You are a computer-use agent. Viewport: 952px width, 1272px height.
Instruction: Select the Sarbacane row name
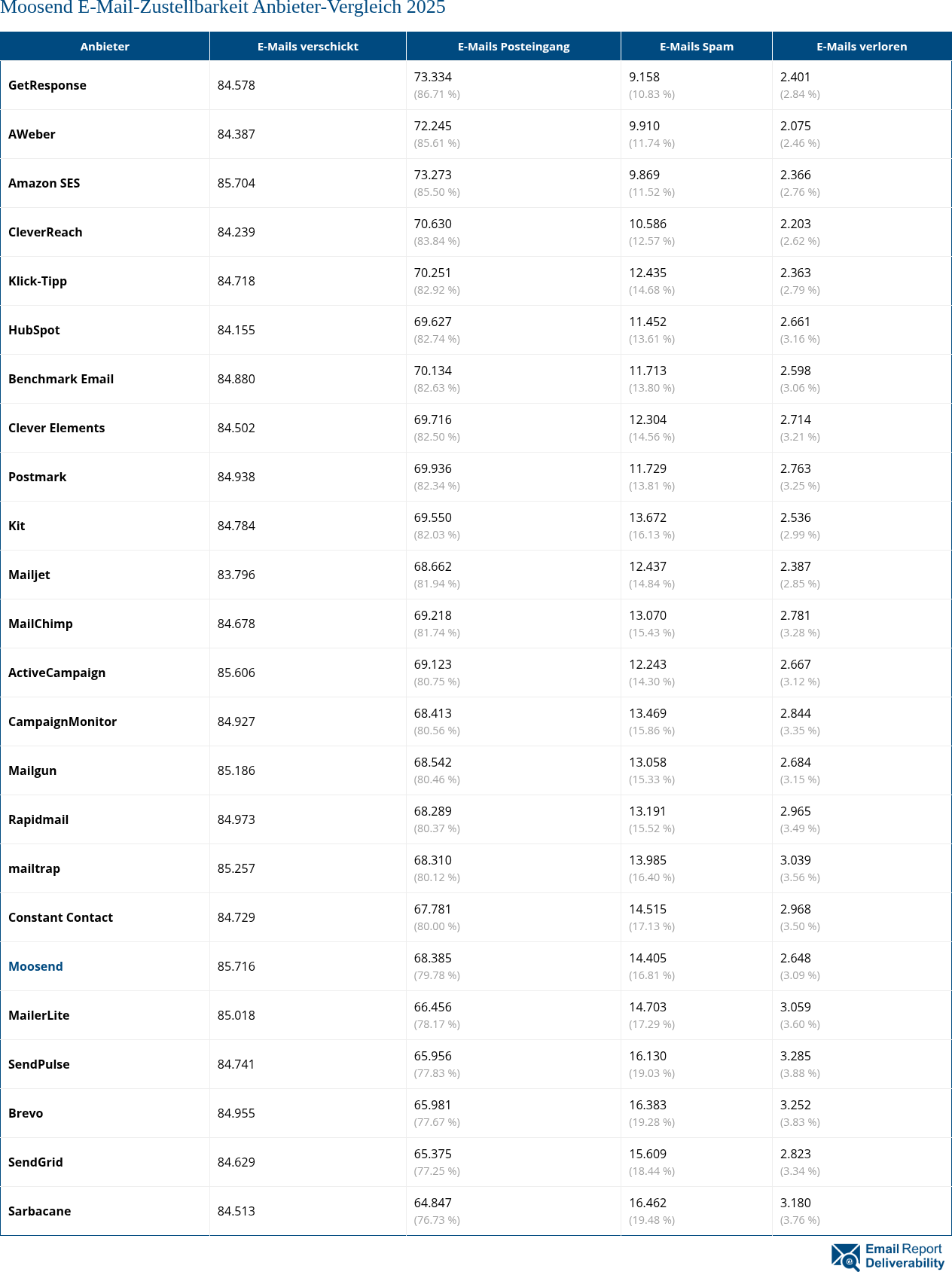pyautogui.click(x=39, y=1211)
